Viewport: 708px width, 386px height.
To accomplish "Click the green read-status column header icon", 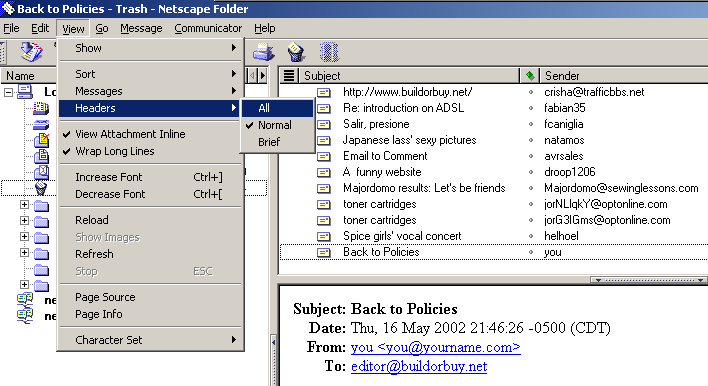I will coord(530,75).
